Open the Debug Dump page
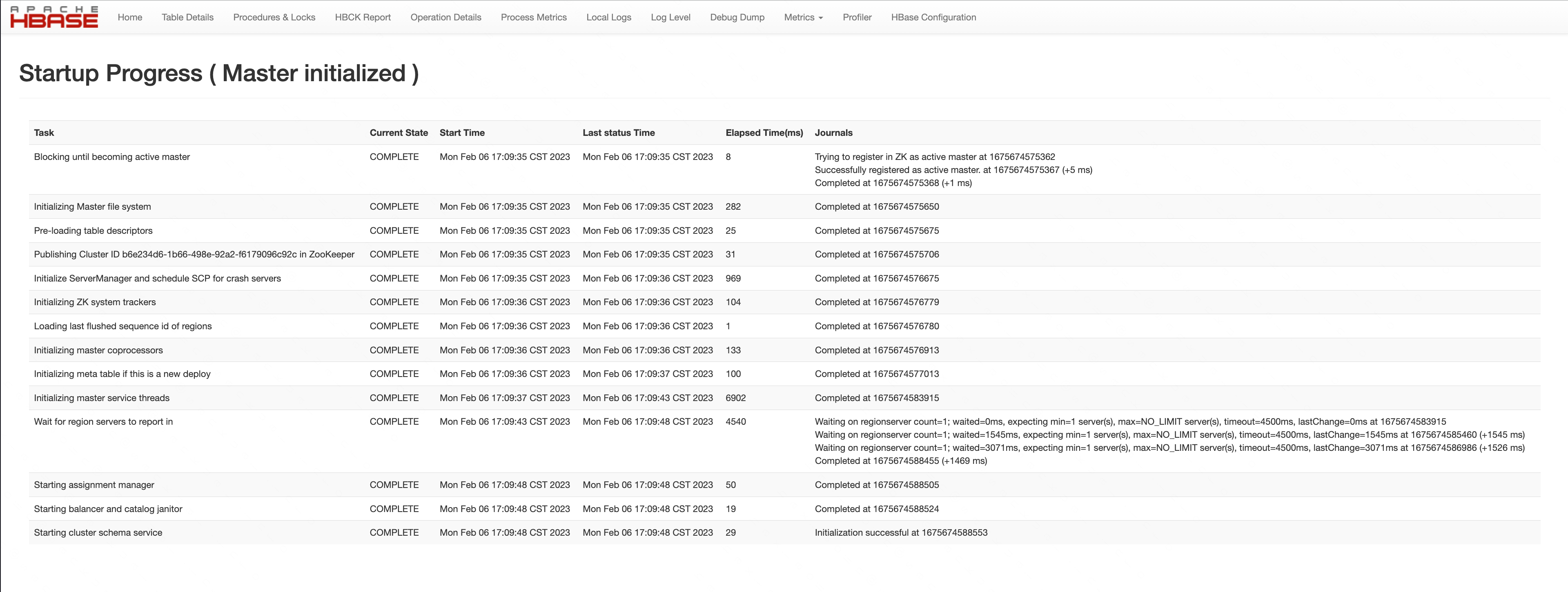Screen dimensions: 1568x592 (737, 17)
